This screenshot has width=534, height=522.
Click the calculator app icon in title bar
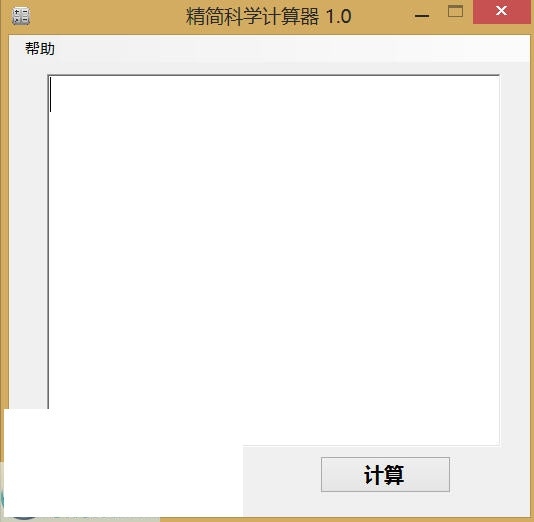pos(21,16)
